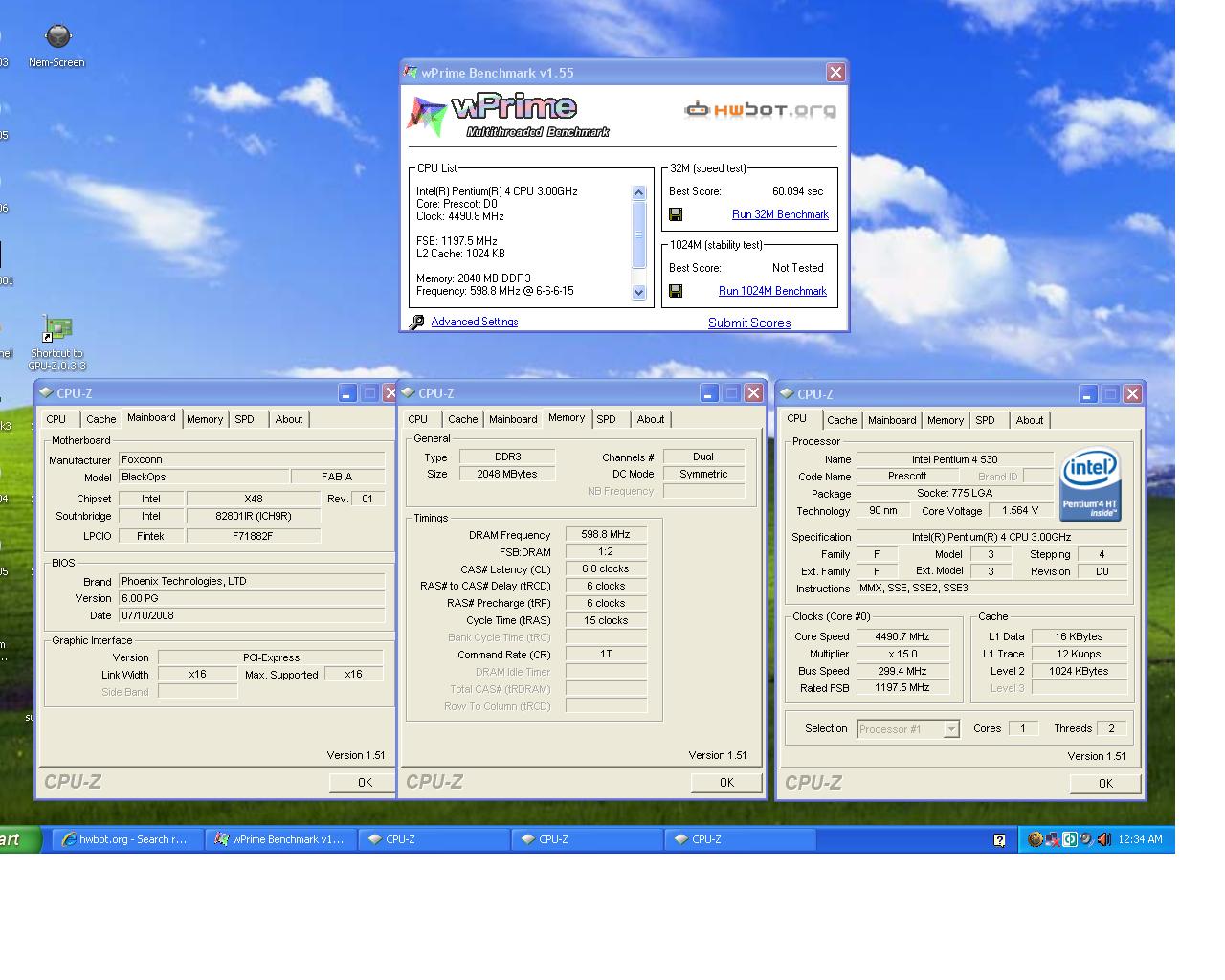This screenshot has height=980, width=1225.
Task: Open About tab in the middle CPU-Z window
Action: [x=651, y=420]
